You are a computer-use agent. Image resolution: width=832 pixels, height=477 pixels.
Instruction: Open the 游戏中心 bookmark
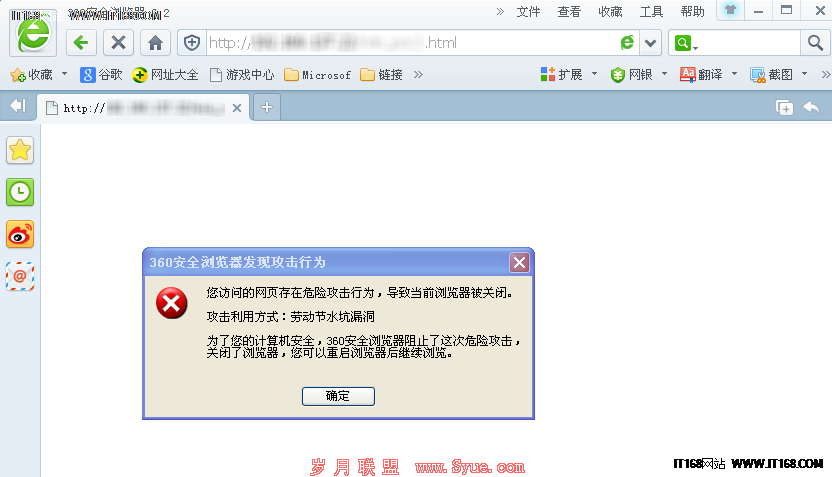pos(242,75)
